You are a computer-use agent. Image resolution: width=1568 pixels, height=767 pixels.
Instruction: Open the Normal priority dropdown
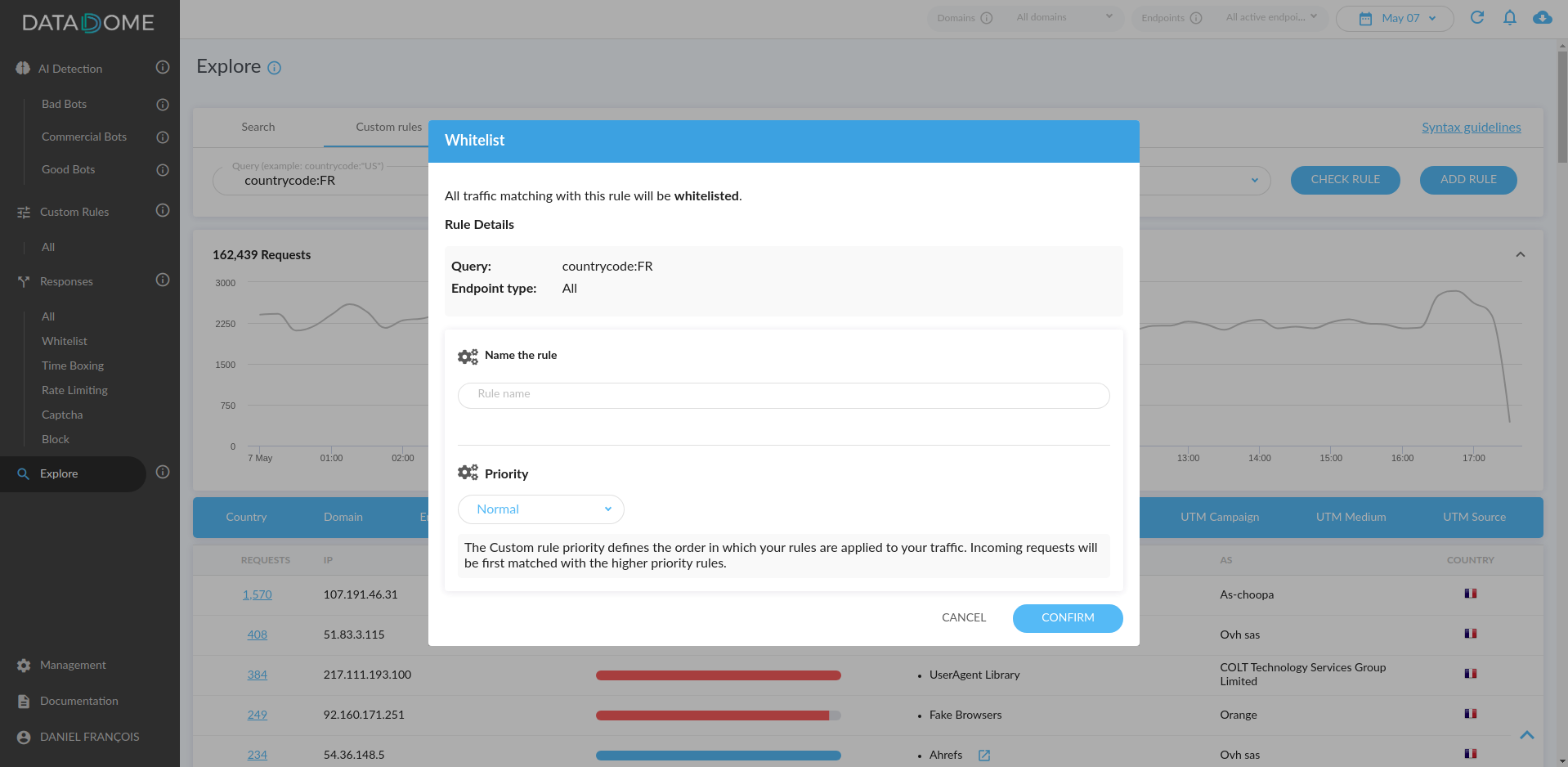pos(541,509)
